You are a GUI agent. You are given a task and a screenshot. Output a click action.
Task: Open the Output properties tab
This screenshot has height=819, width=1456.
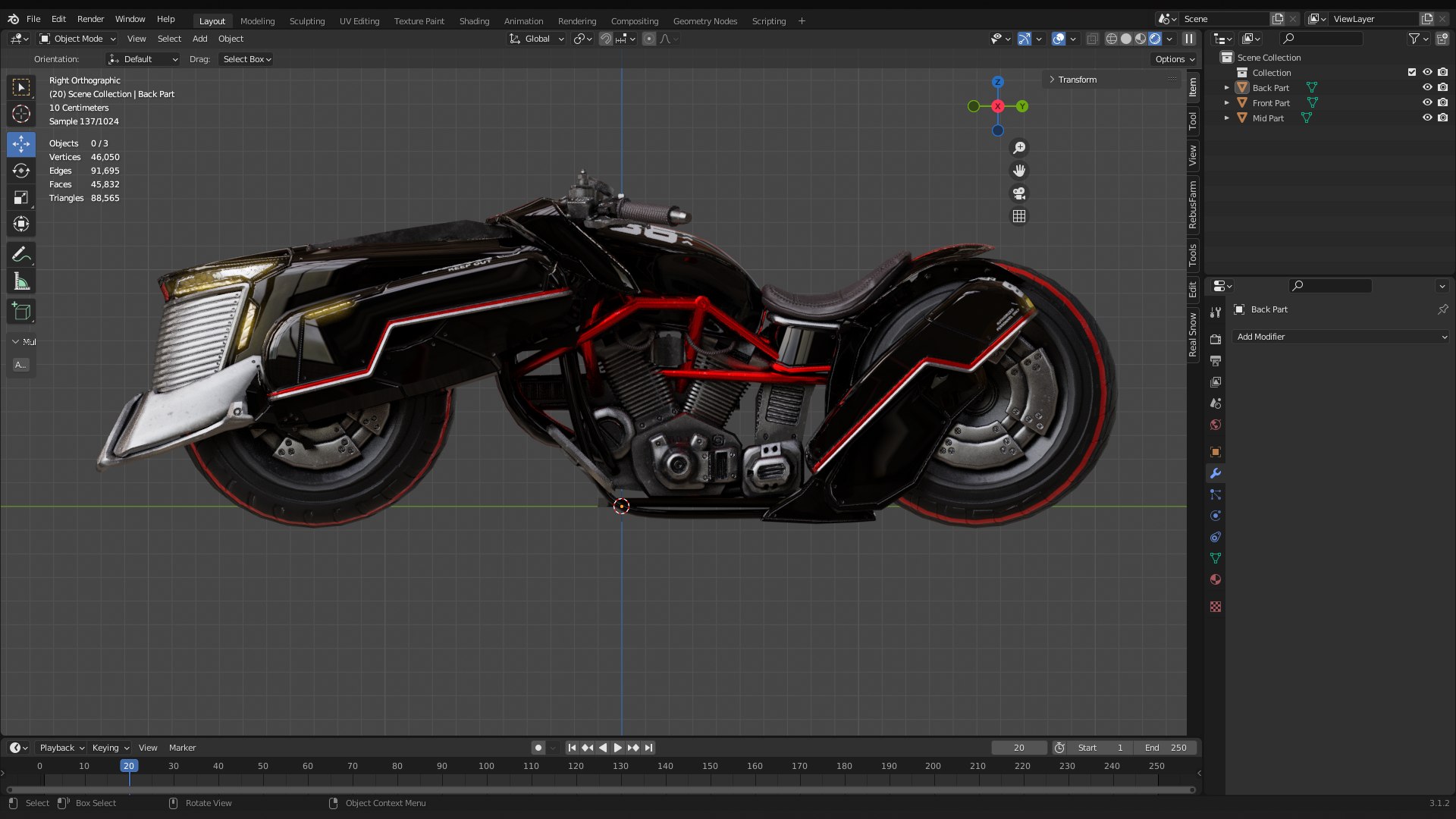click(x=1216, y=360)
